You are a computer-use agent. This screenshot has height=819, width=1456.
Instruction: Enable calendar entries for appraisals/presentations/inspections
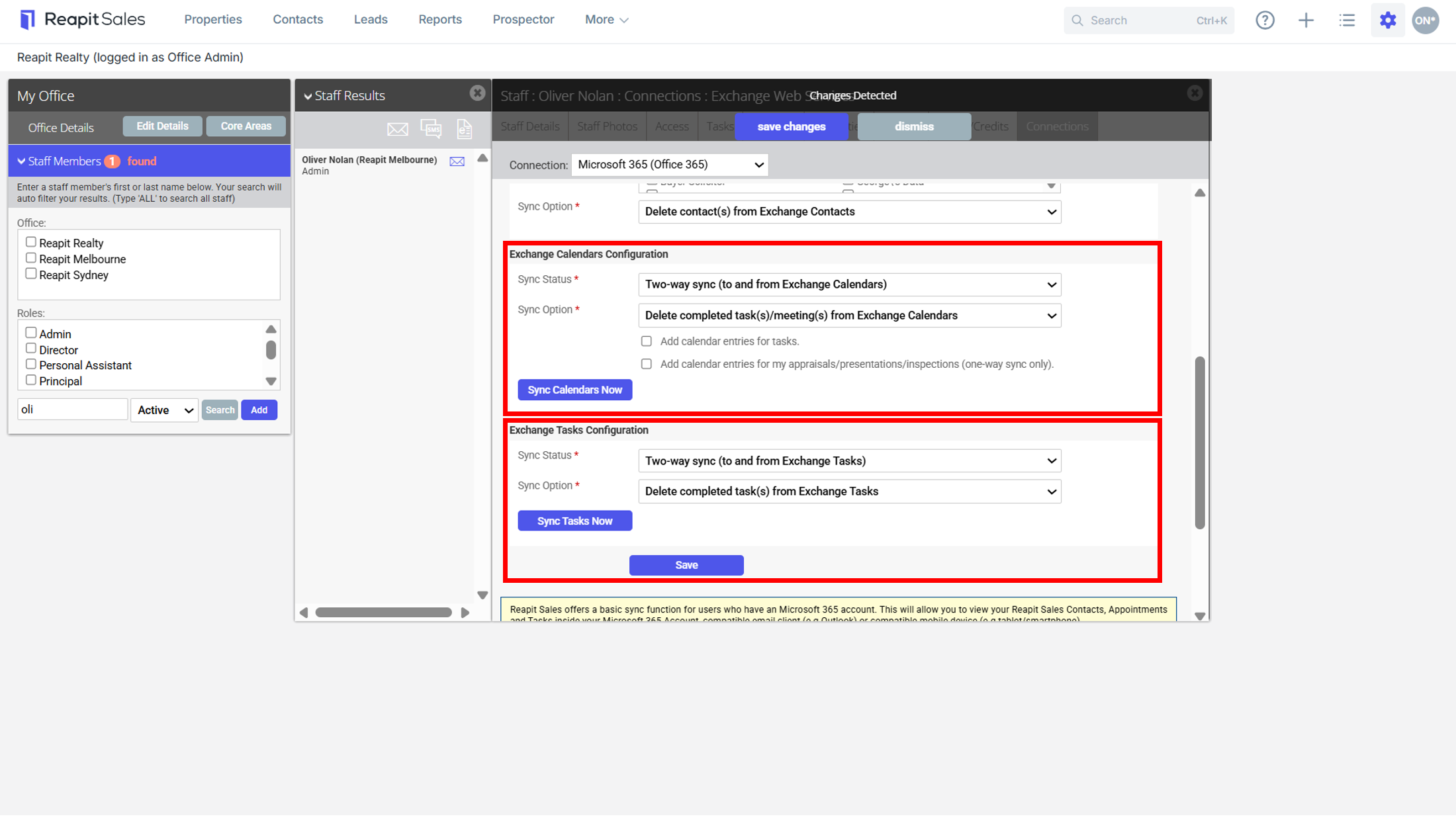646,364
